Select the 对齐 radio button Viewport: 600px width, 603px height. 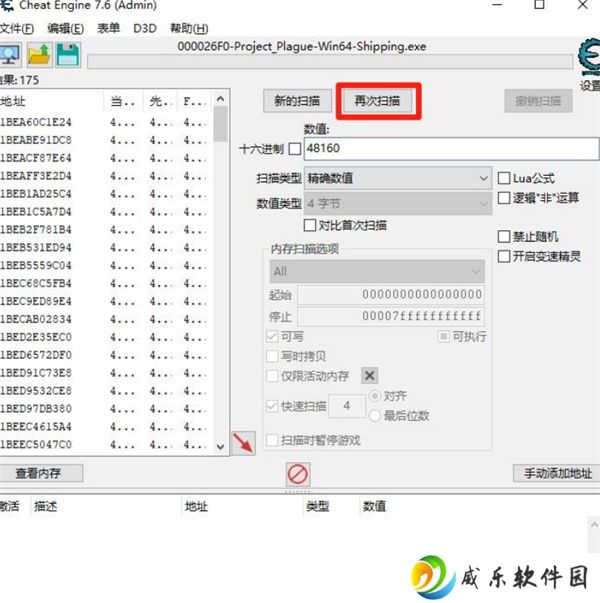tap(375, 396)
